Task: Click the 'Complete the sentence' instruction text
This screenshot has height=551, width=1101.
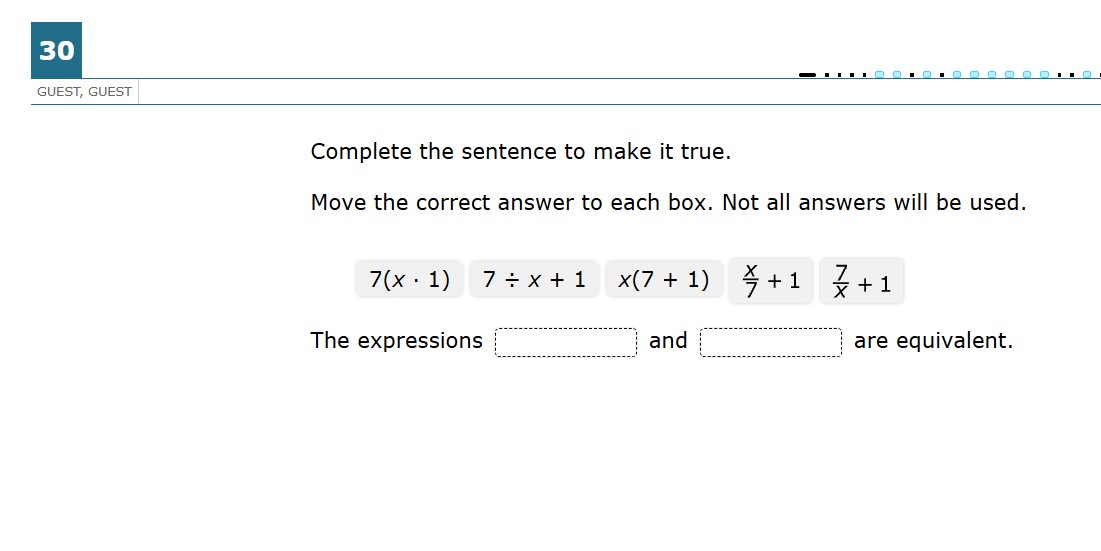Action: click(x=520, y=152)
